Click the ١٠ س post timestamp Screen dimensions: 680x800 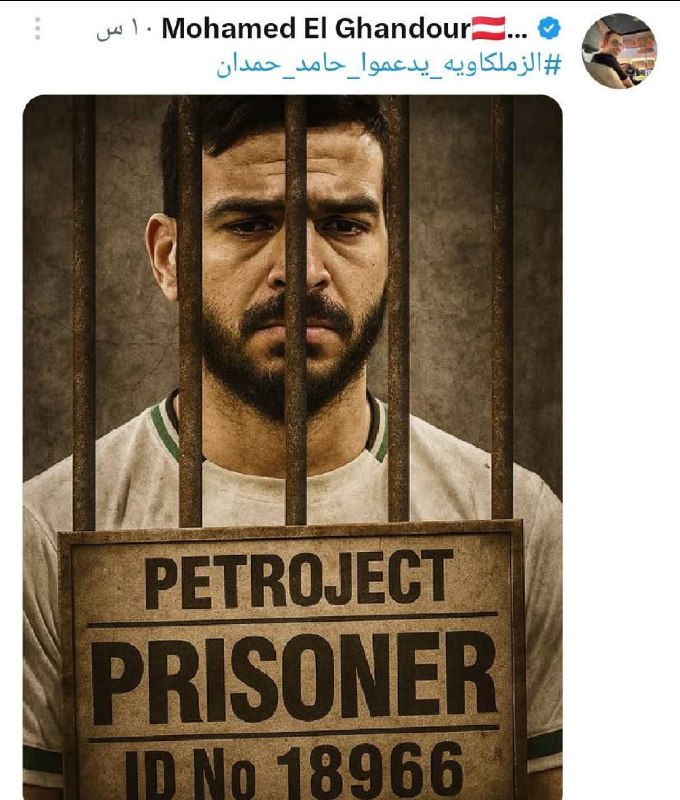click(x=124, y=29)
